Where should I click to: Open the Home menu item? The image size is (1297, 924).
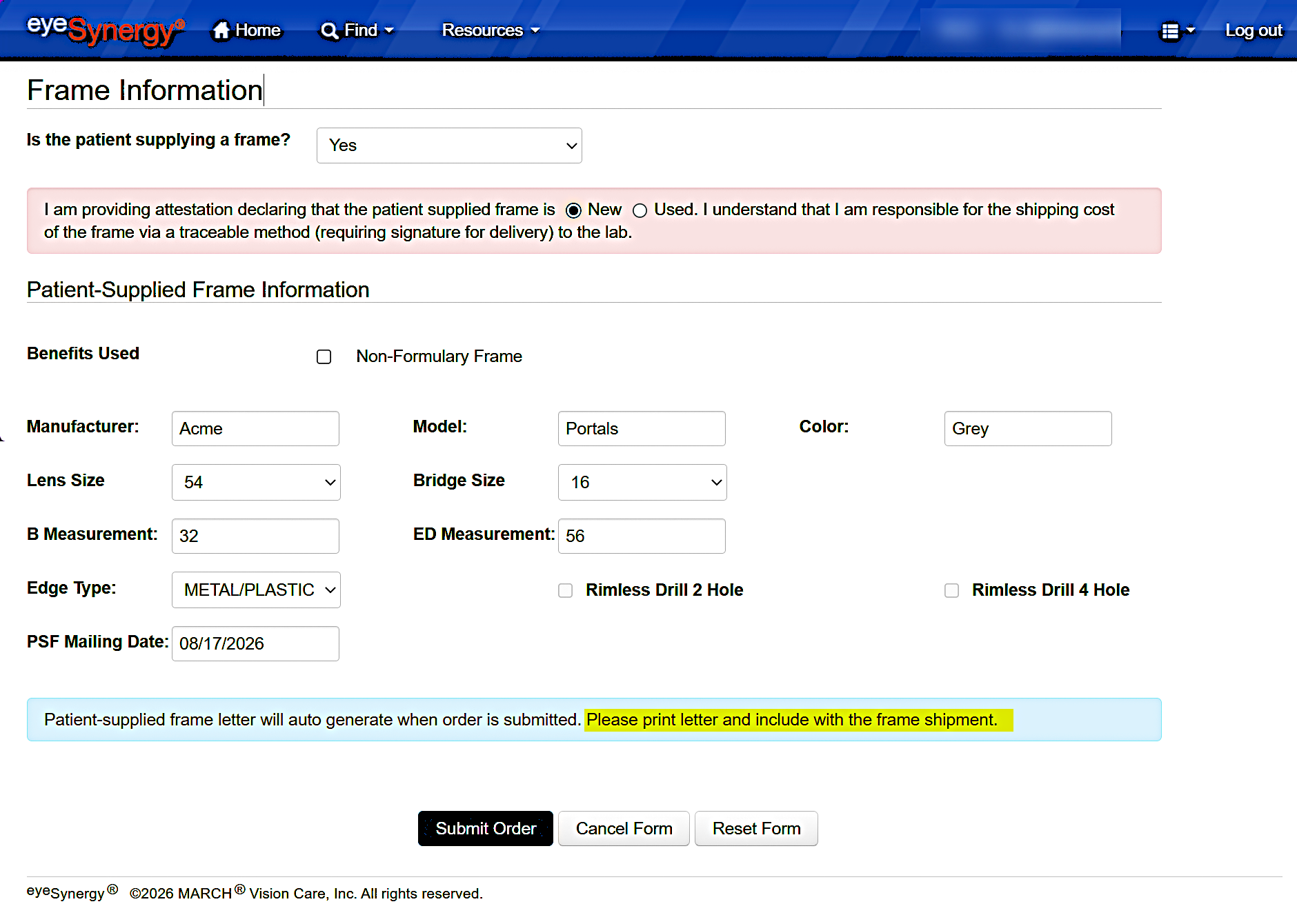click(x=246, y=30)
